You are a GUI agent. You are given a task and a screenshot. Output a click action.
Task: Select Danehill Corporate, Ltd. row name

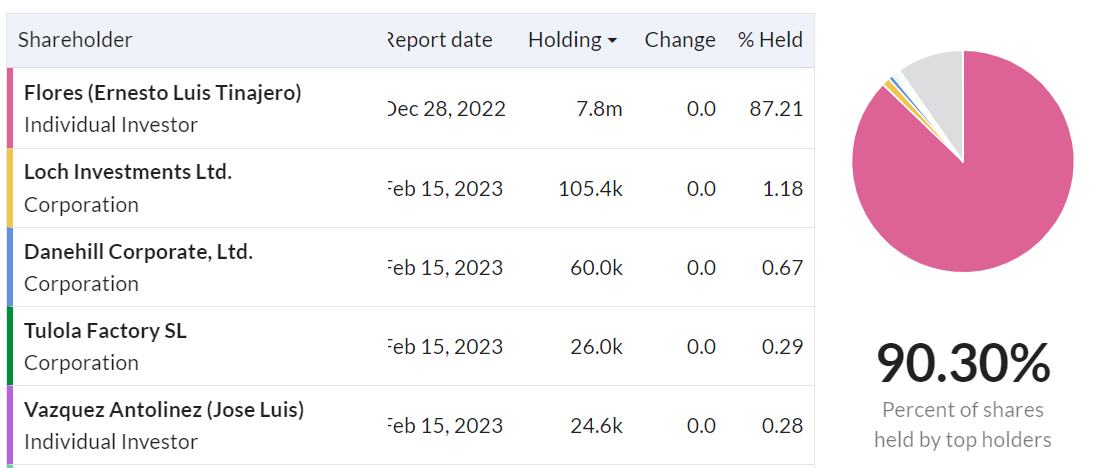[138, 251]
